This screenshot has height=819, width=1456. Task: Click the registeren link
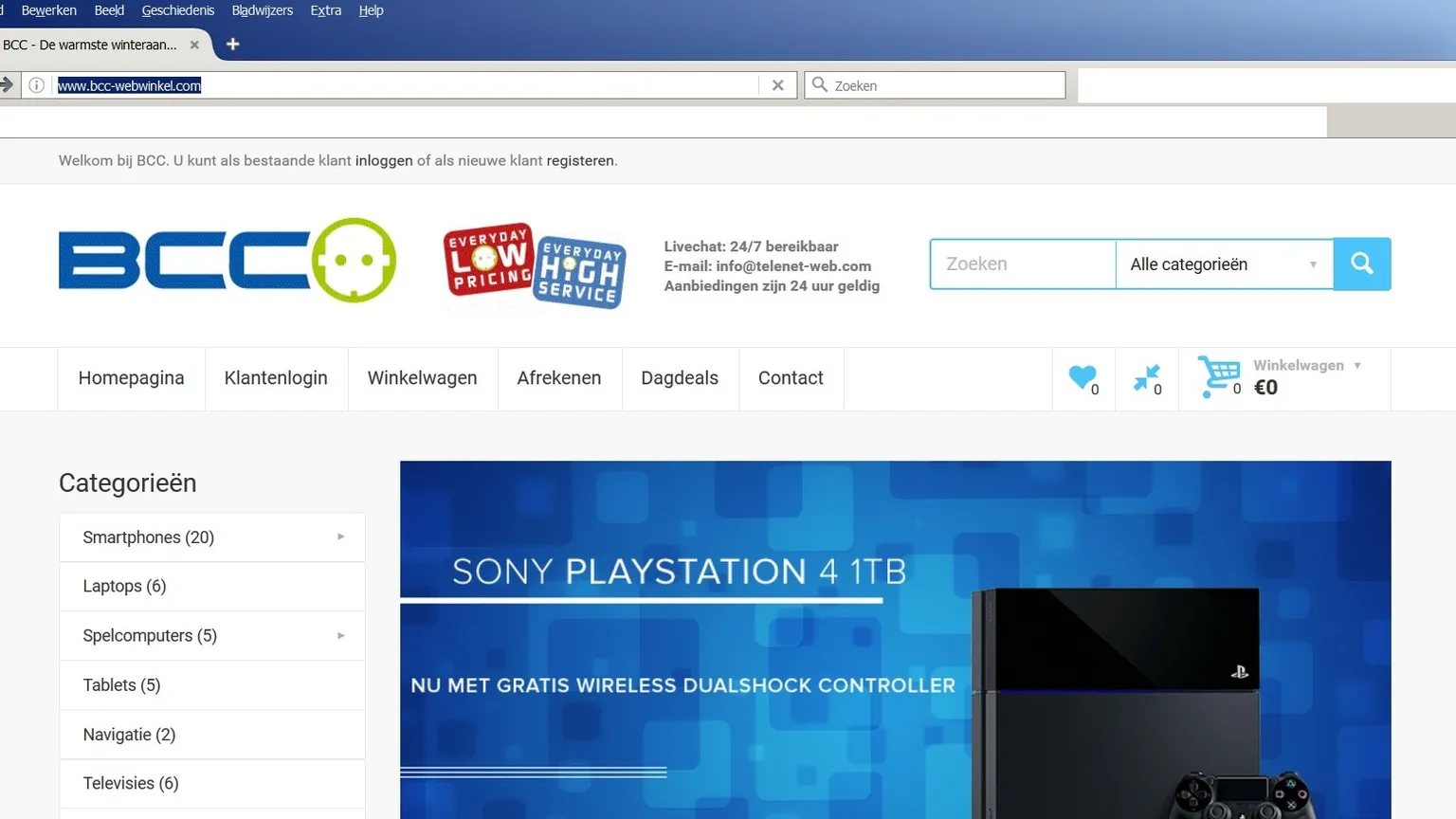pyautogui.click(x=580, y=161)
